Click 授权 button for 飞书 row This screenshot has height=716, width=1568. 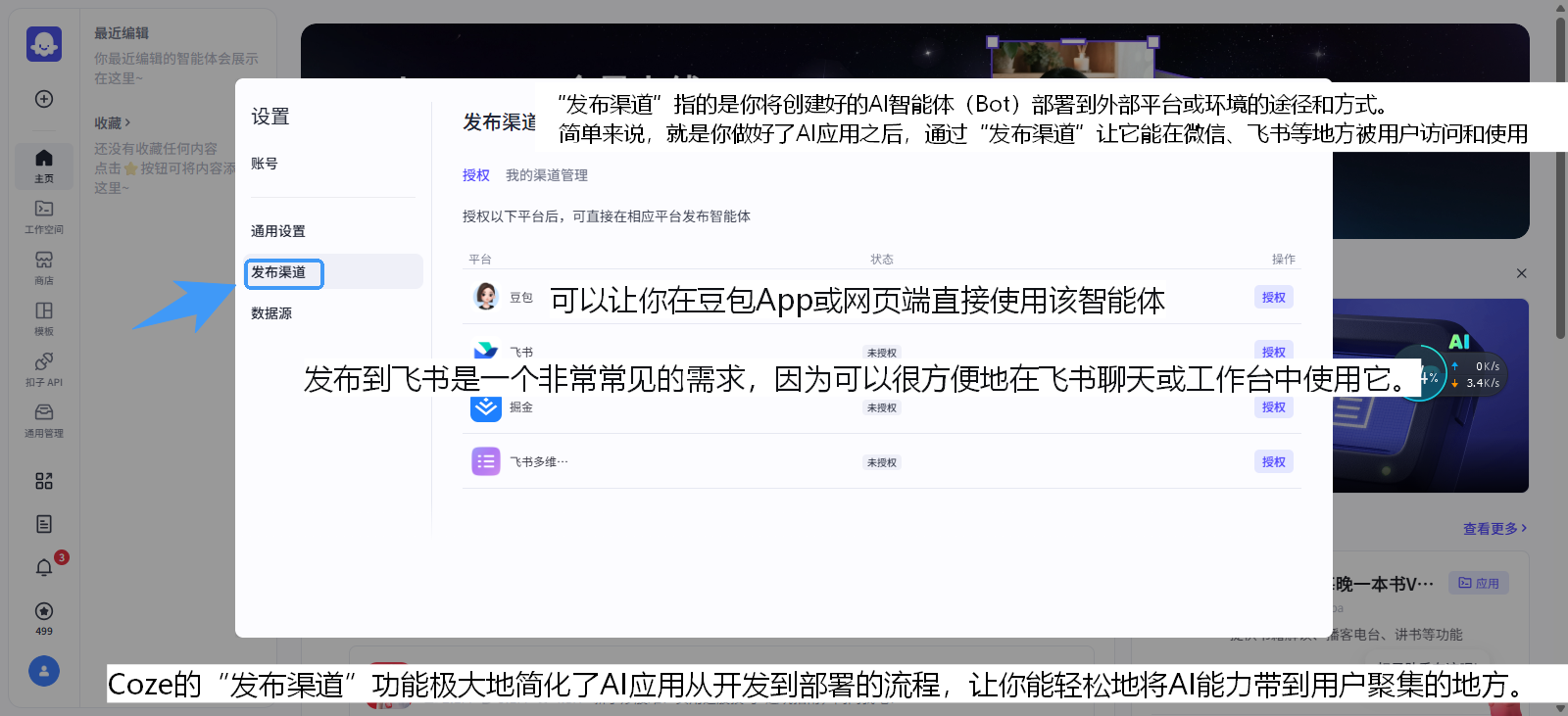point(1274,351)
